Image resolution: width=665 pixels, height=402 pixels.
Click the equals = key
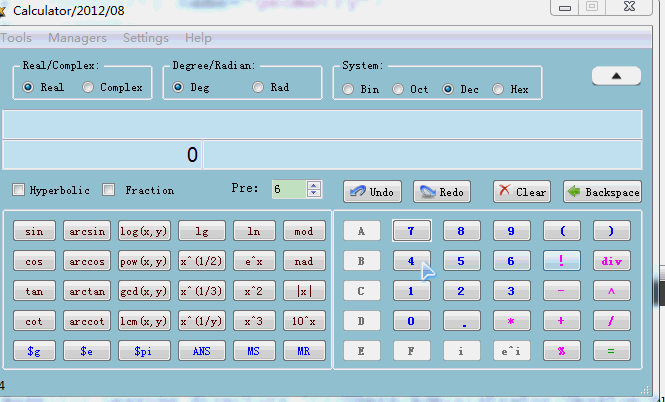612,351
